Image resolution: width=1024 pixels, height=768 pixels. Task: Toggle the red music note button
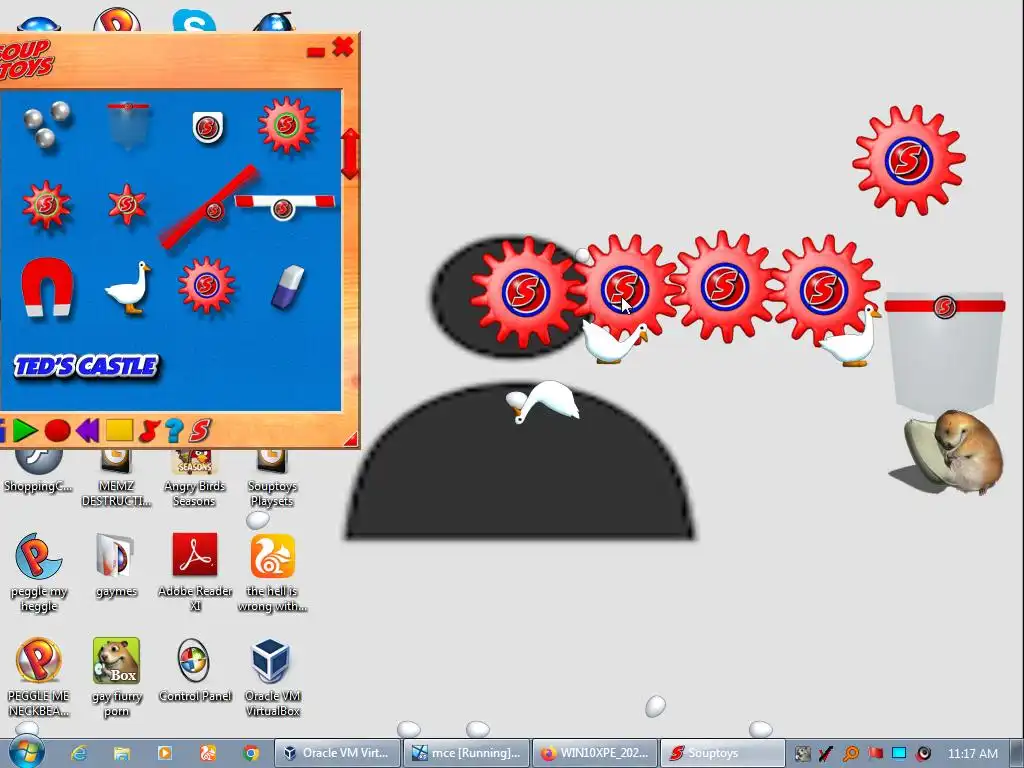click(149, 430)
